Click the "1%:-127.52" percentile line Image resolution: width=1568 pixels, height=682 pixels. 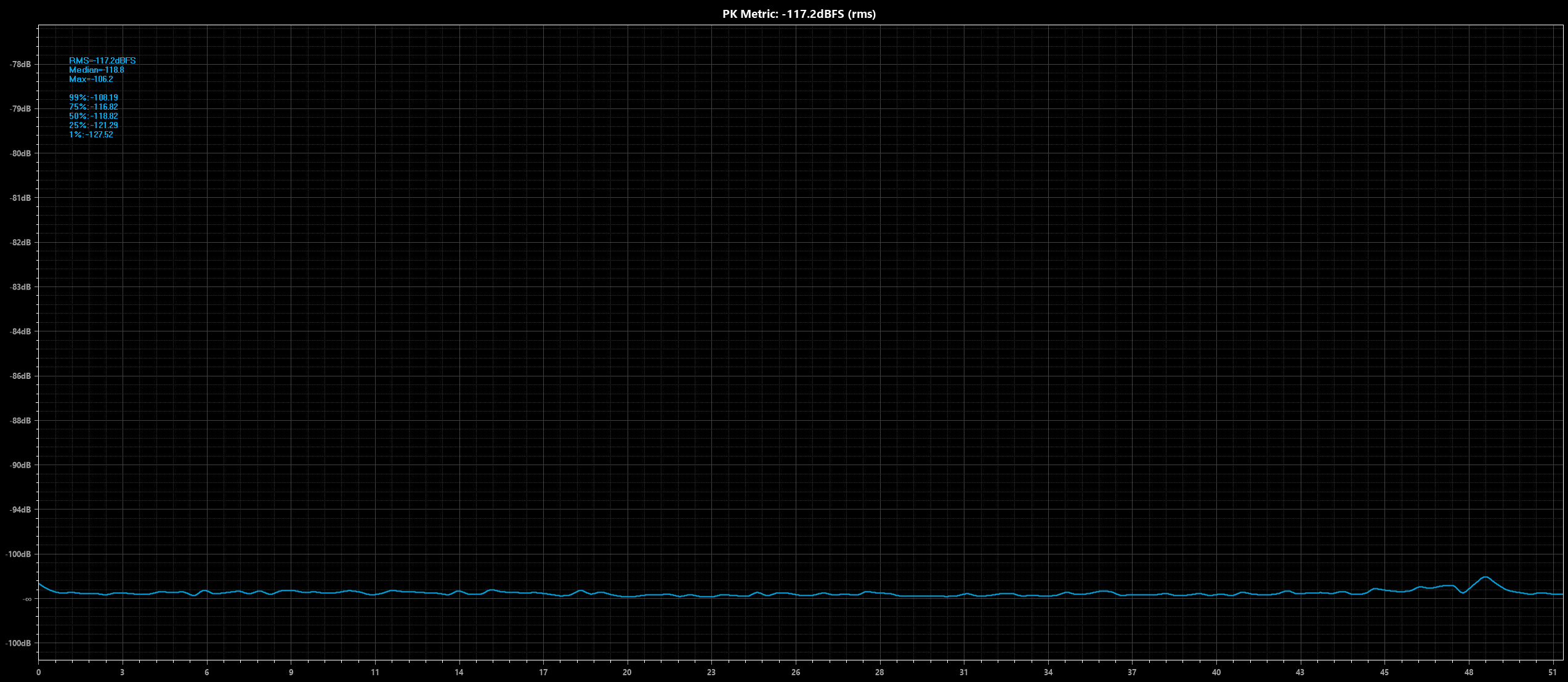tap(91, 134)
